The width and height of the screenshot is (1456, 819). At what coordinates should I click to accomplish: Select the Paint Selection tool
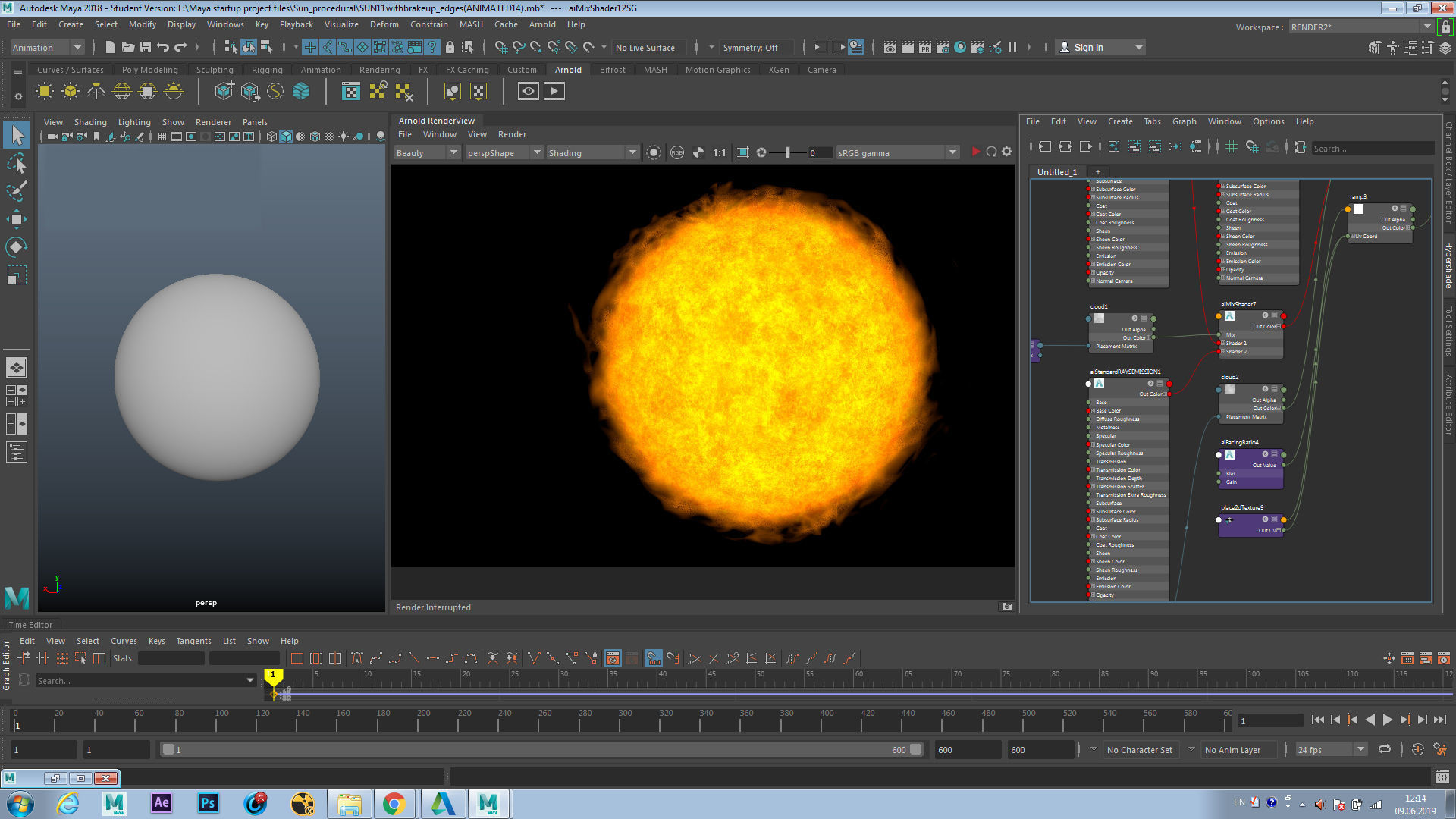(x=17, y=190)
